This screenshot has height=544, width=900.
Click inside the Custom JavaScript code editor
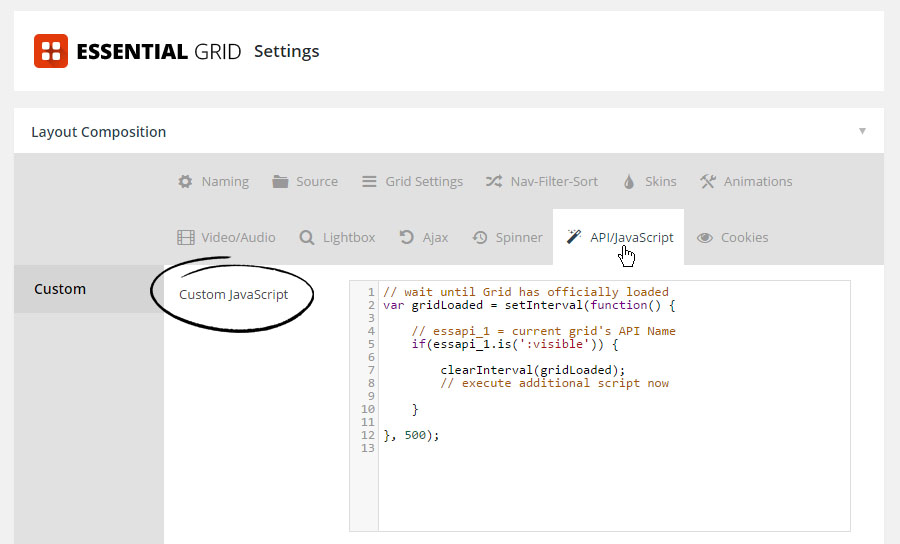(x=600, y=406)
